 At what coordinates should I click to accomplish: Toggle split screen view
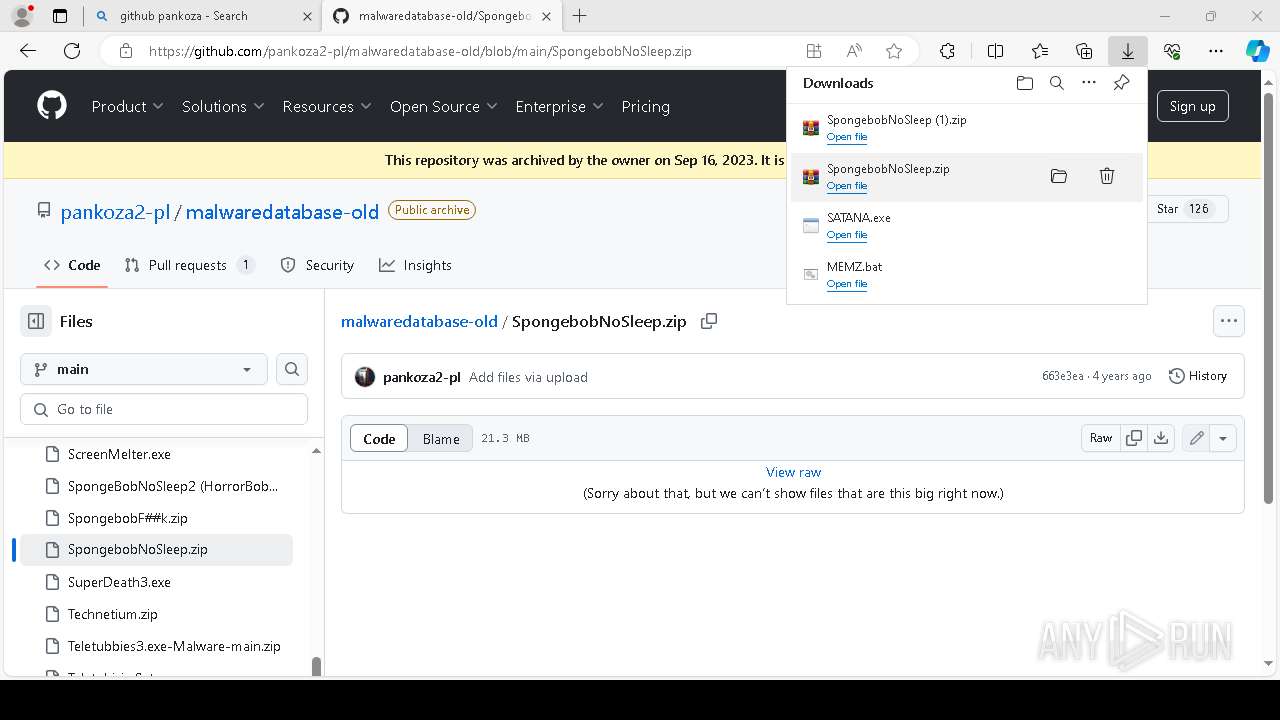click(995, 51)
